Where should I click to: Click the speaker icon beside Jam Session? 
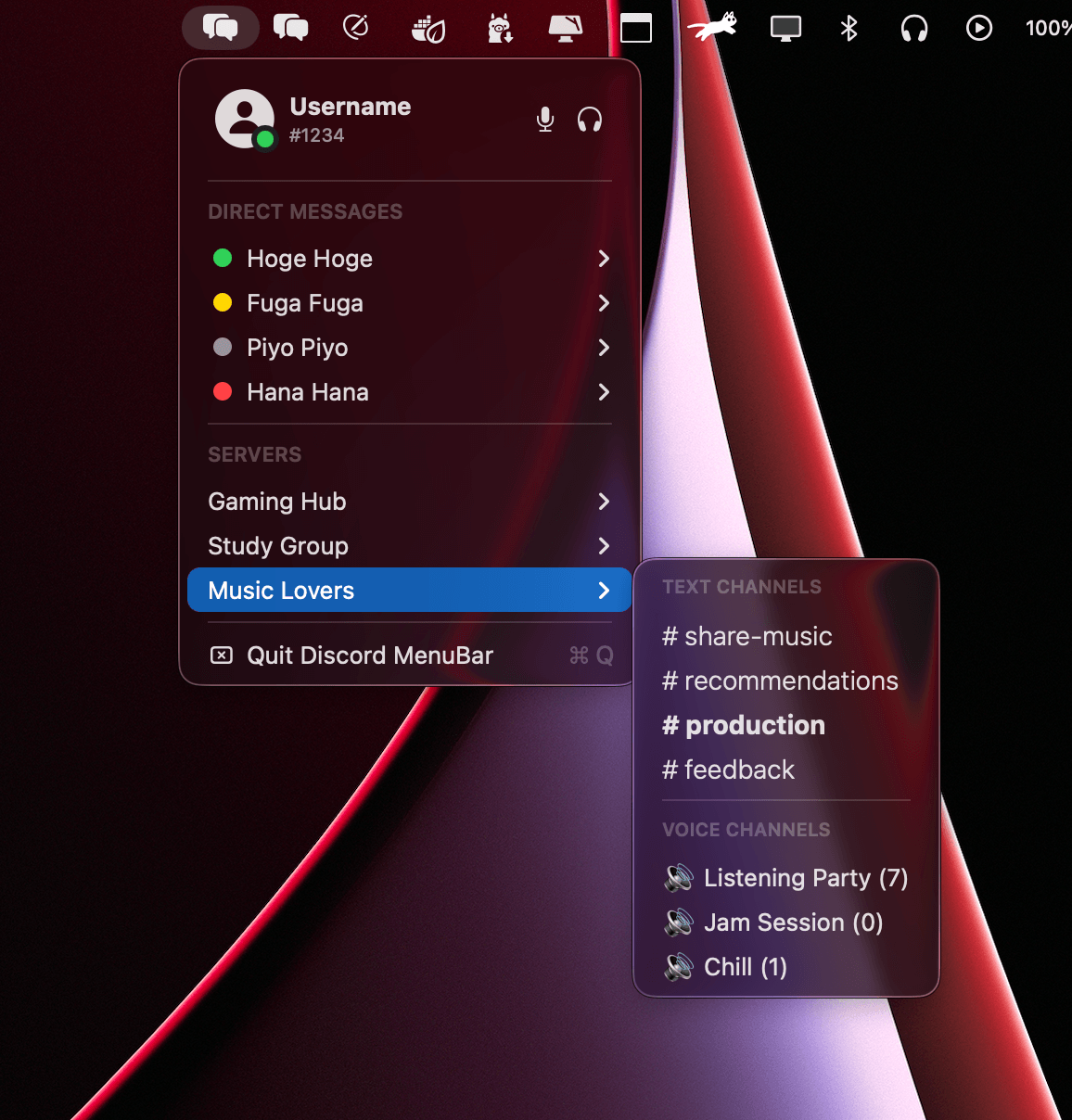point(679,923)
